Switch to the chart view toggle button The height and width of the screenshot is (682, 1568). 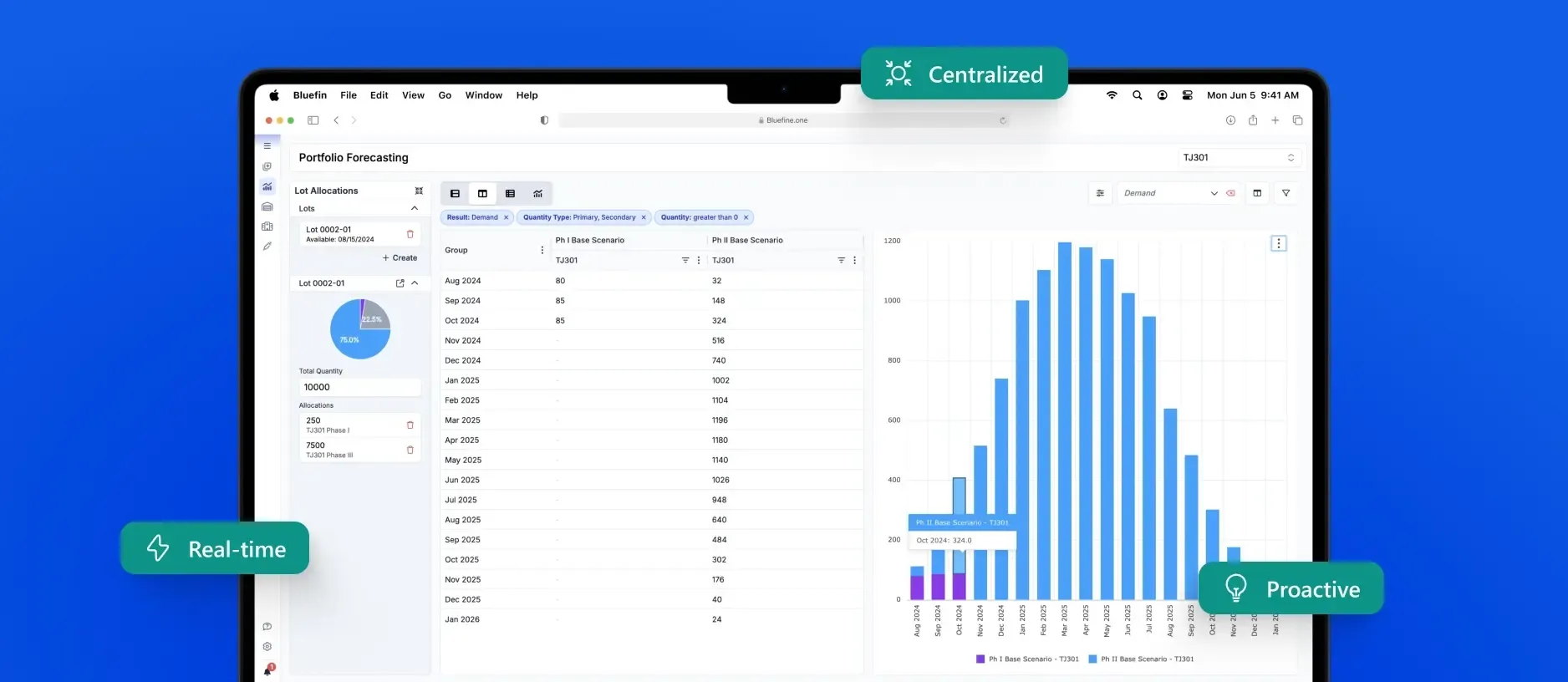pos(537,194)
